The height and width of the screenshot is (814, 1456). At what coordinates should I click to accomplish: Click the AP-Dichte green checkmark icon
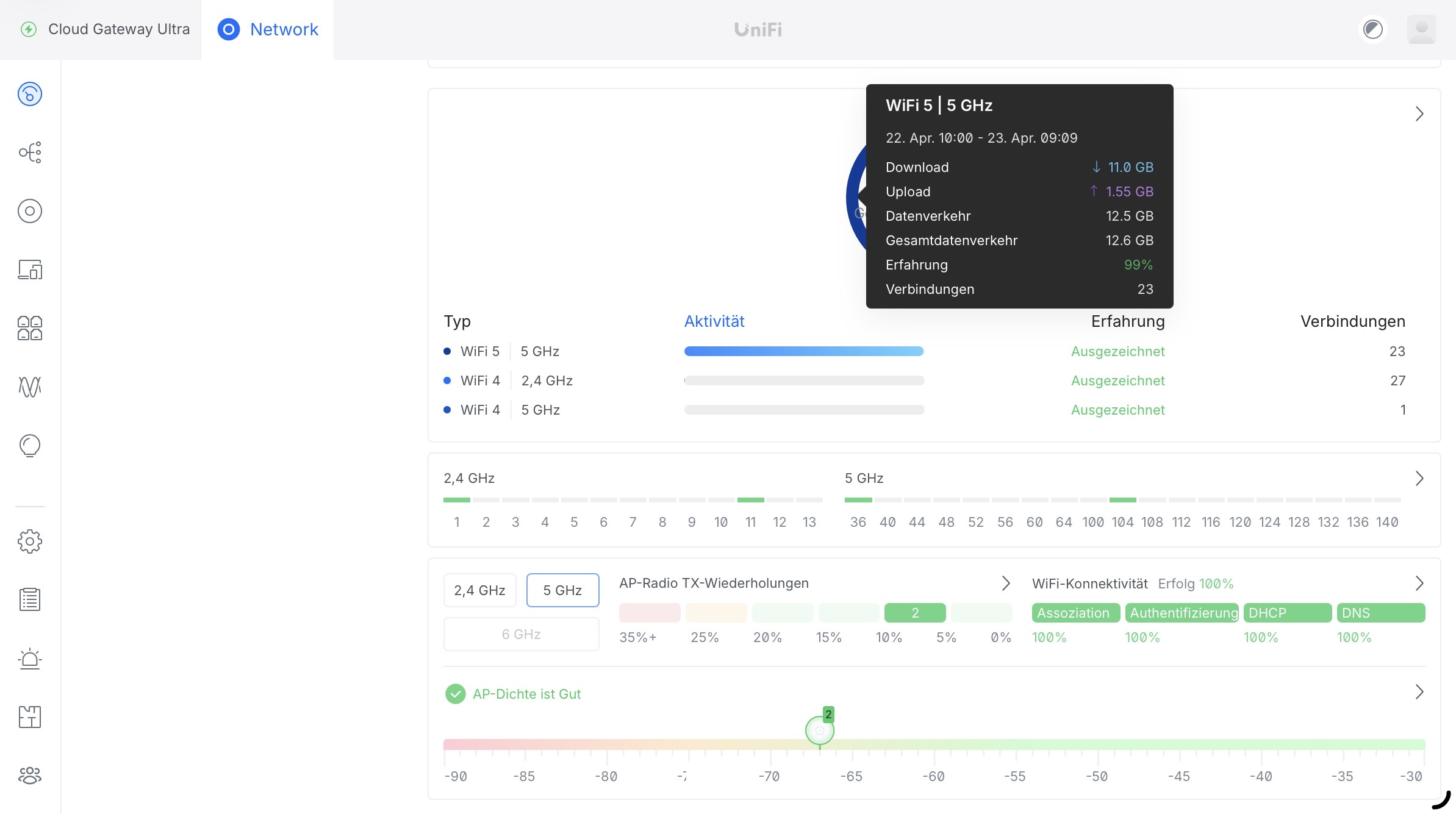456,694
